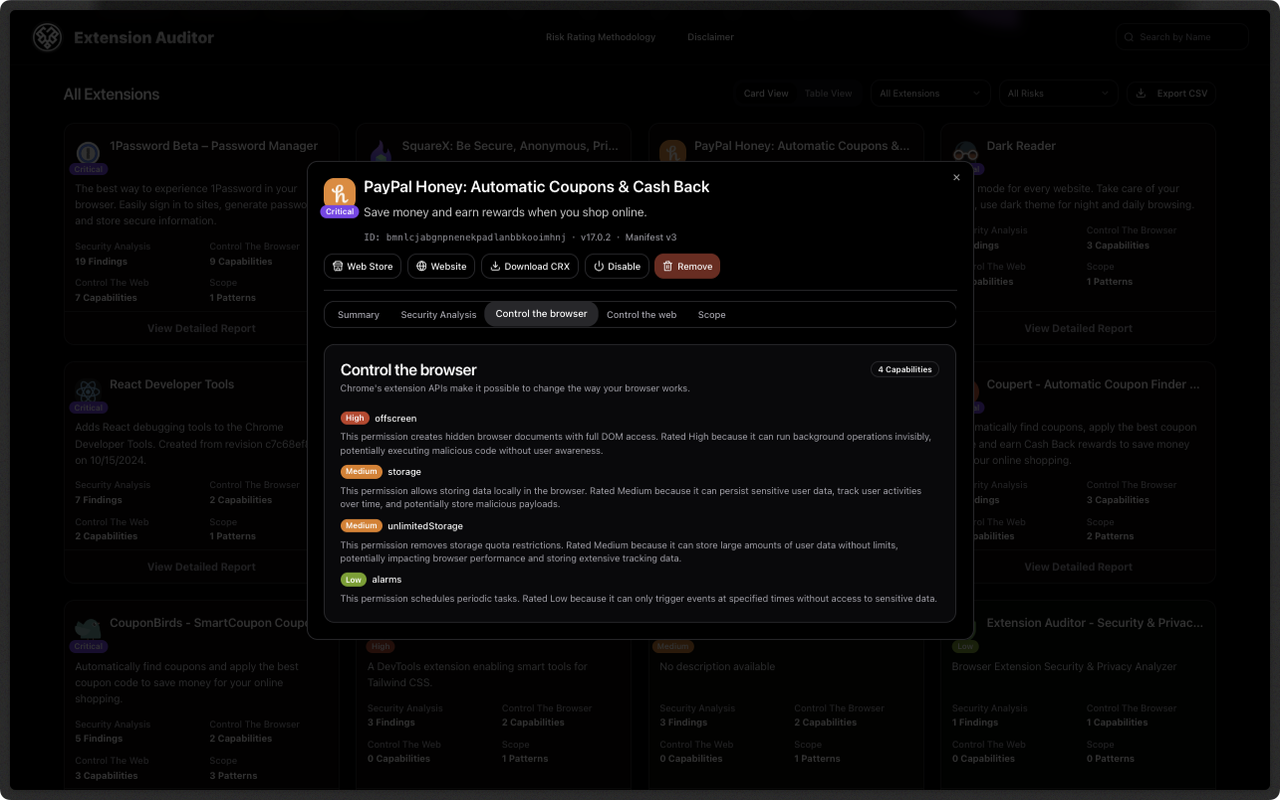Viewport: 1280px width, 800px height.
Task: Click the Dark Reader extension icon
Action: [x=965, y=152]
